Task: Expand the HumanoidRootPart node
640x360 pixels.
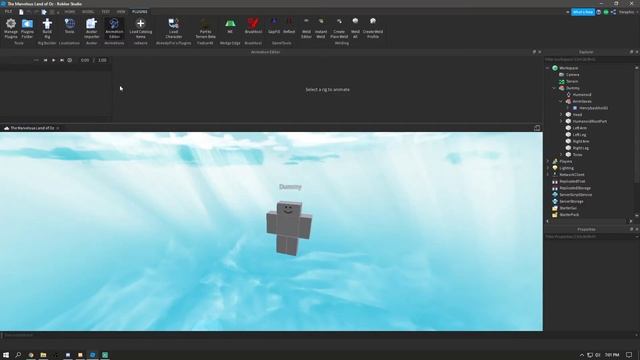Action: pyautogui.click(x=561, y=121)
